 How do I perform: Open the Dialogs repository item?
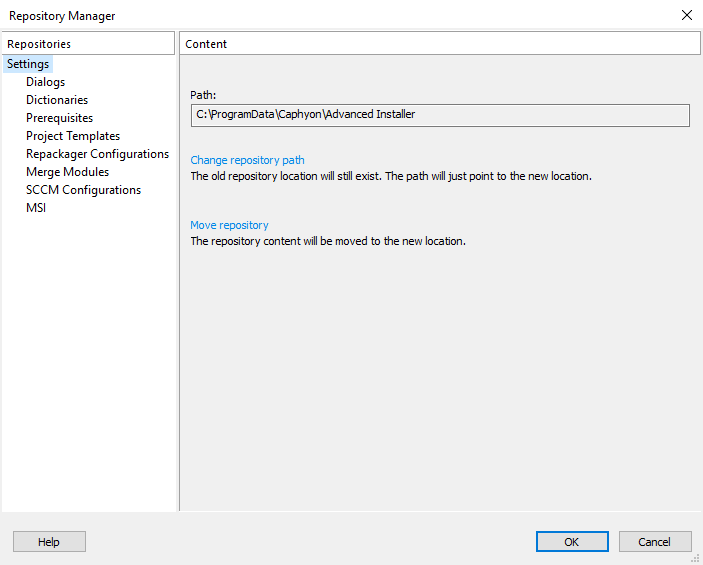pos(45,82)
